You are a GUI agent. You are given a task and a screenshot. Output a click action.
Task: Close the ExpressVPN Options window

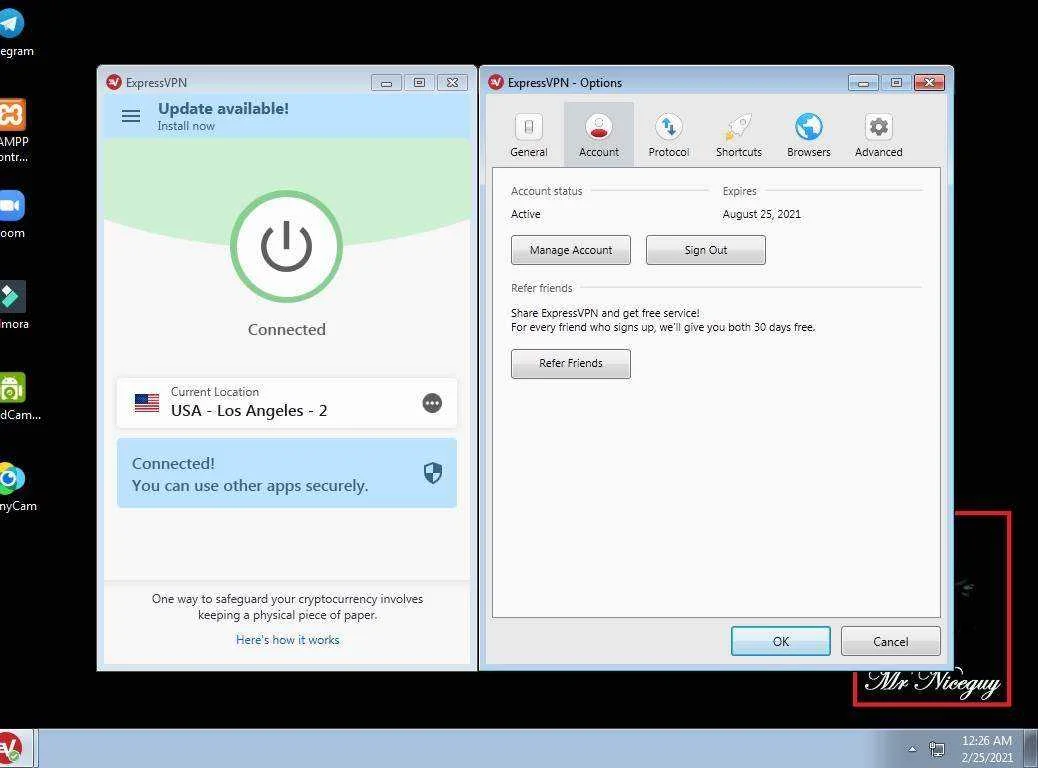pyautogui.click(x=929, y=82)
